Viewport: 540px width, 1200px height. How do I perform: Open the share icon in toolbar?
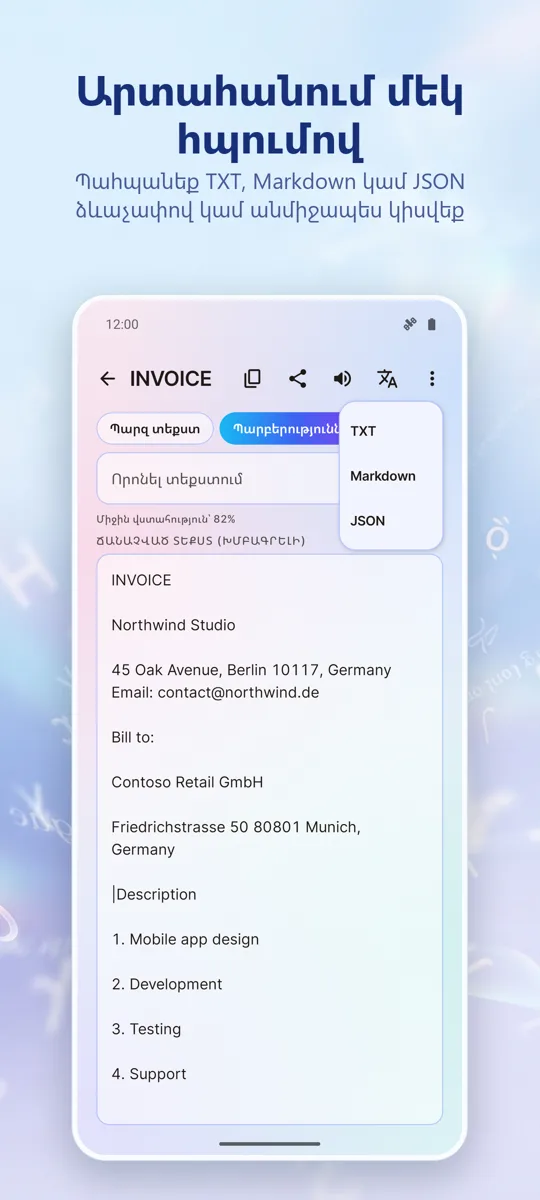(297, 379)
